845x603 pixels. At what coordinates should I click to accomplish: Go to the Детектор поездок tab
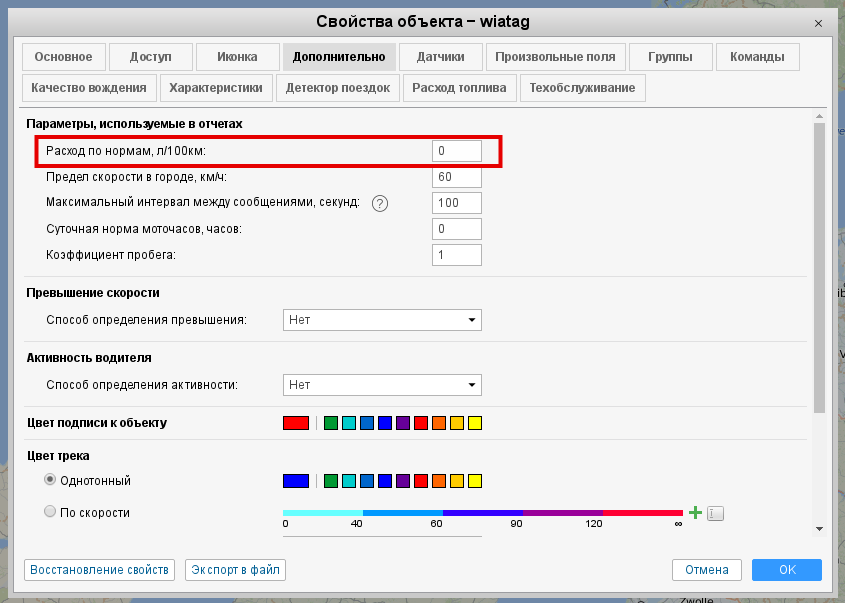tap(338, 88)
